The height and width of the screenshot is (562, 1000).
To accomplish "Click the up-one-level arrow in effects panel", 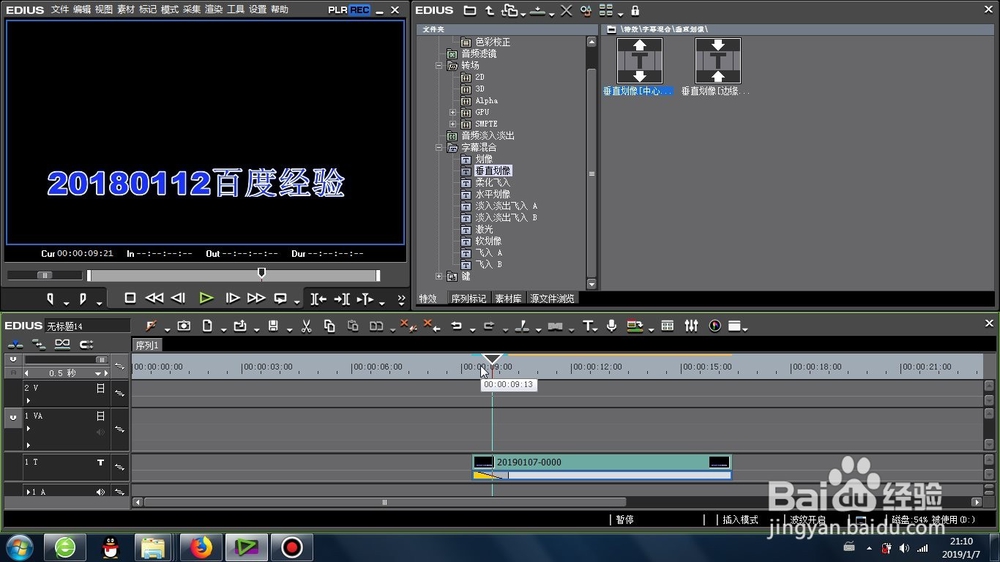I will (x=490, y=10).
